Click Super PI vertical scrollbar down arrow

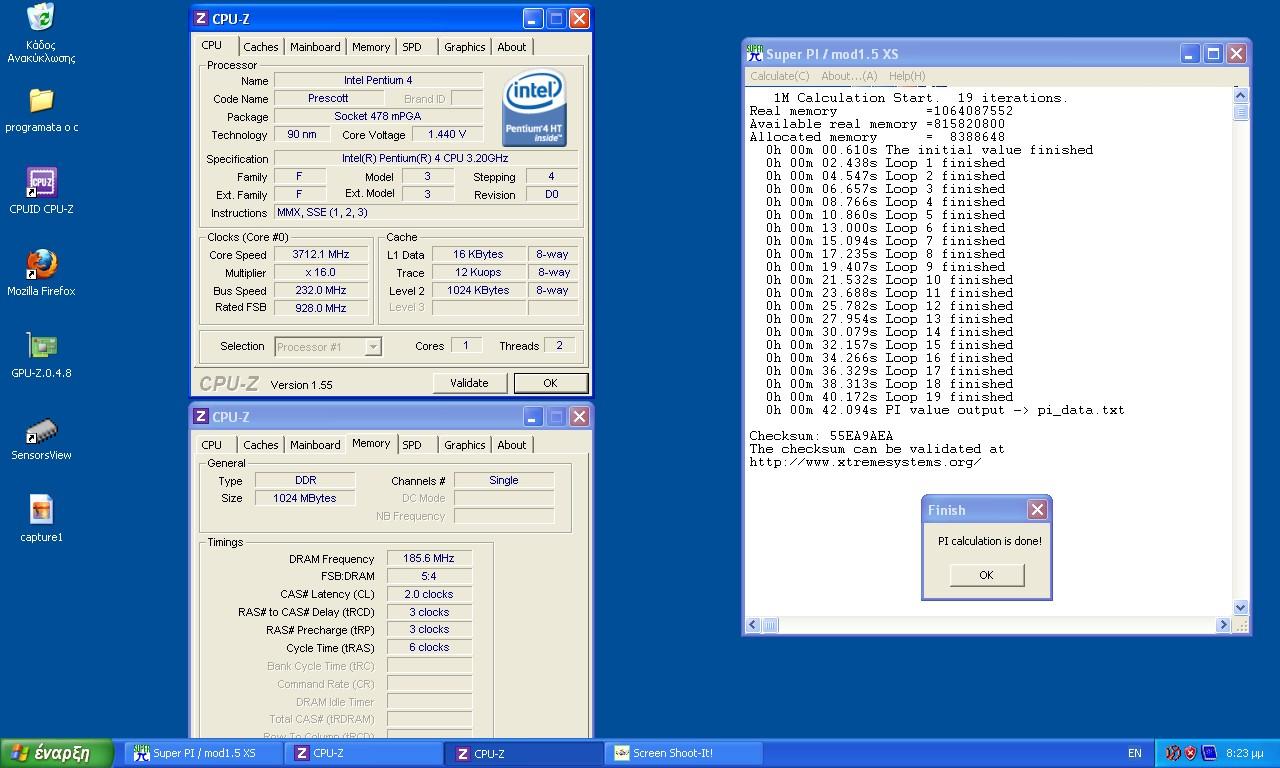(1241, 607)
